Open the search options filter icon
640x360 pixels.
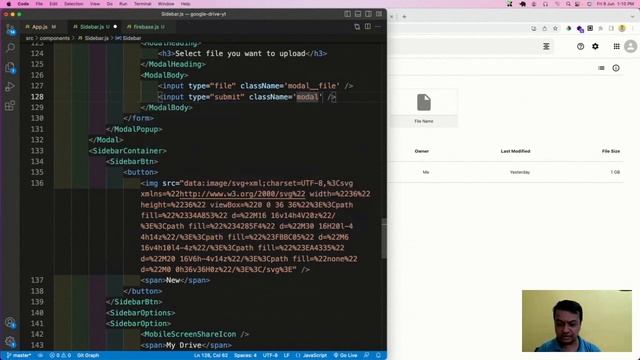pyautogui.click(x=546, y=46)
